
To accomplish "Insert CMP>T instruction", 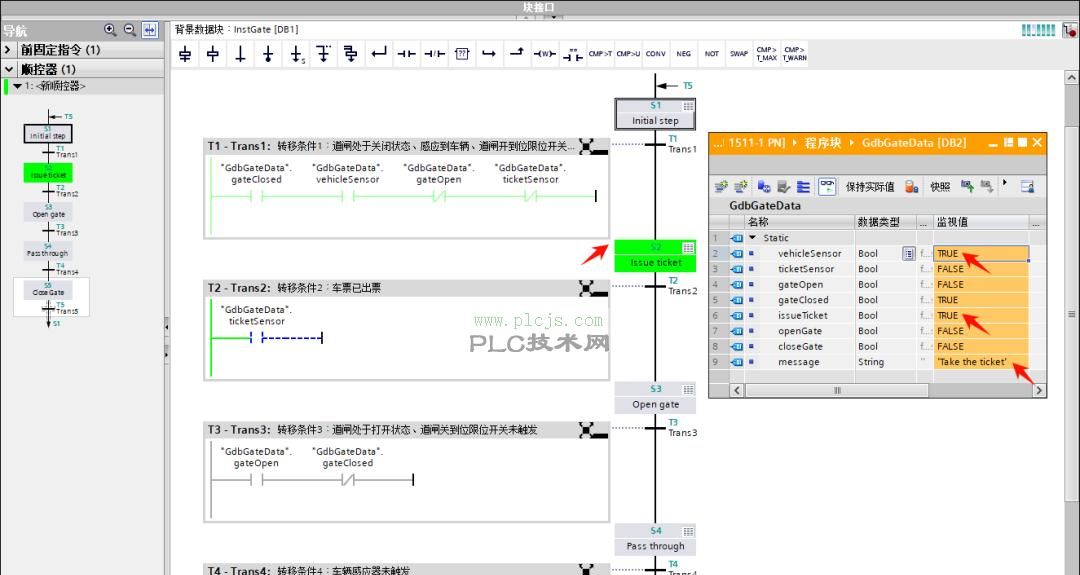I will point(600,54).
